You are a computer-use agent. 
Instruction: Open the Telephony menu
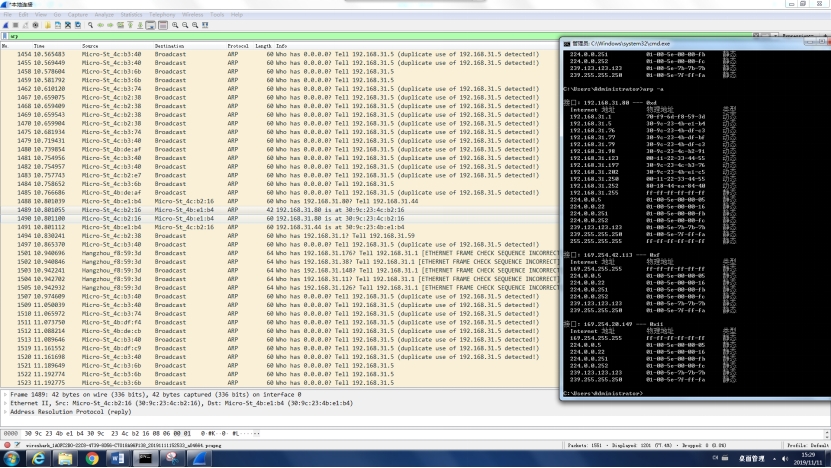click(x=162, y=15)
